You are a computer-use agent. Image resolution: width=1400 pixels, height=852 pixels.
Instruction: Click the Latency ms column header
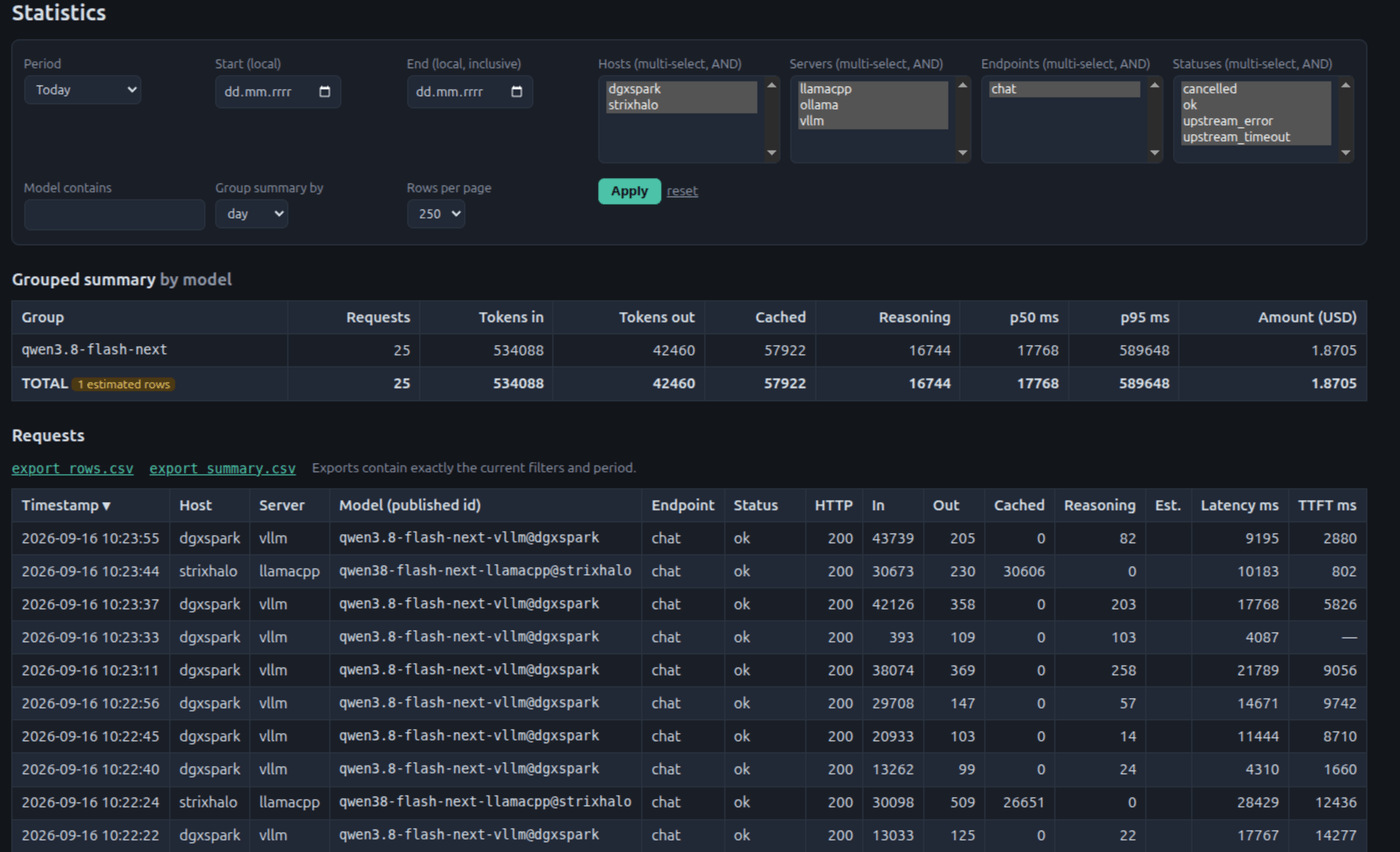point(1239,505)
